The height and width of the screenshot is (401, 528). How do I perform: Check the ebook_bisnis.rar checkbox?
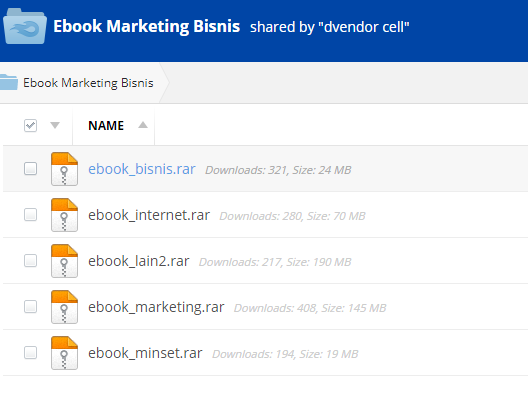point(30,168)
